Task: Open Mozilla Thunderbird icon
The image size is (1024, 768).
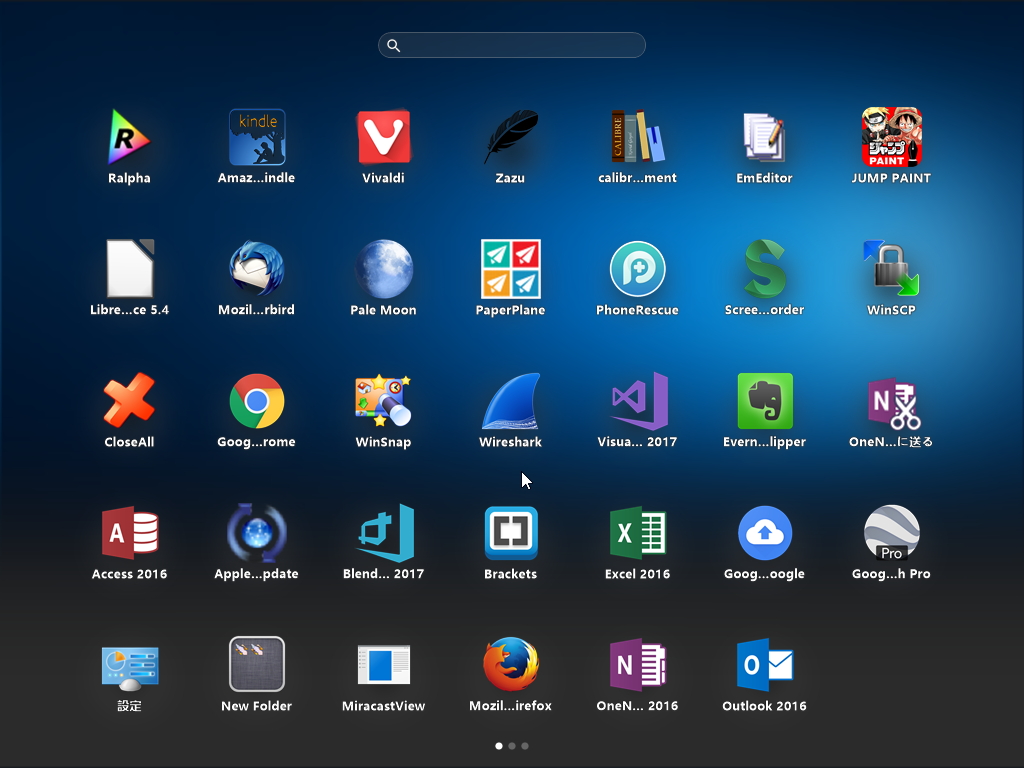Action: [257, 268]
